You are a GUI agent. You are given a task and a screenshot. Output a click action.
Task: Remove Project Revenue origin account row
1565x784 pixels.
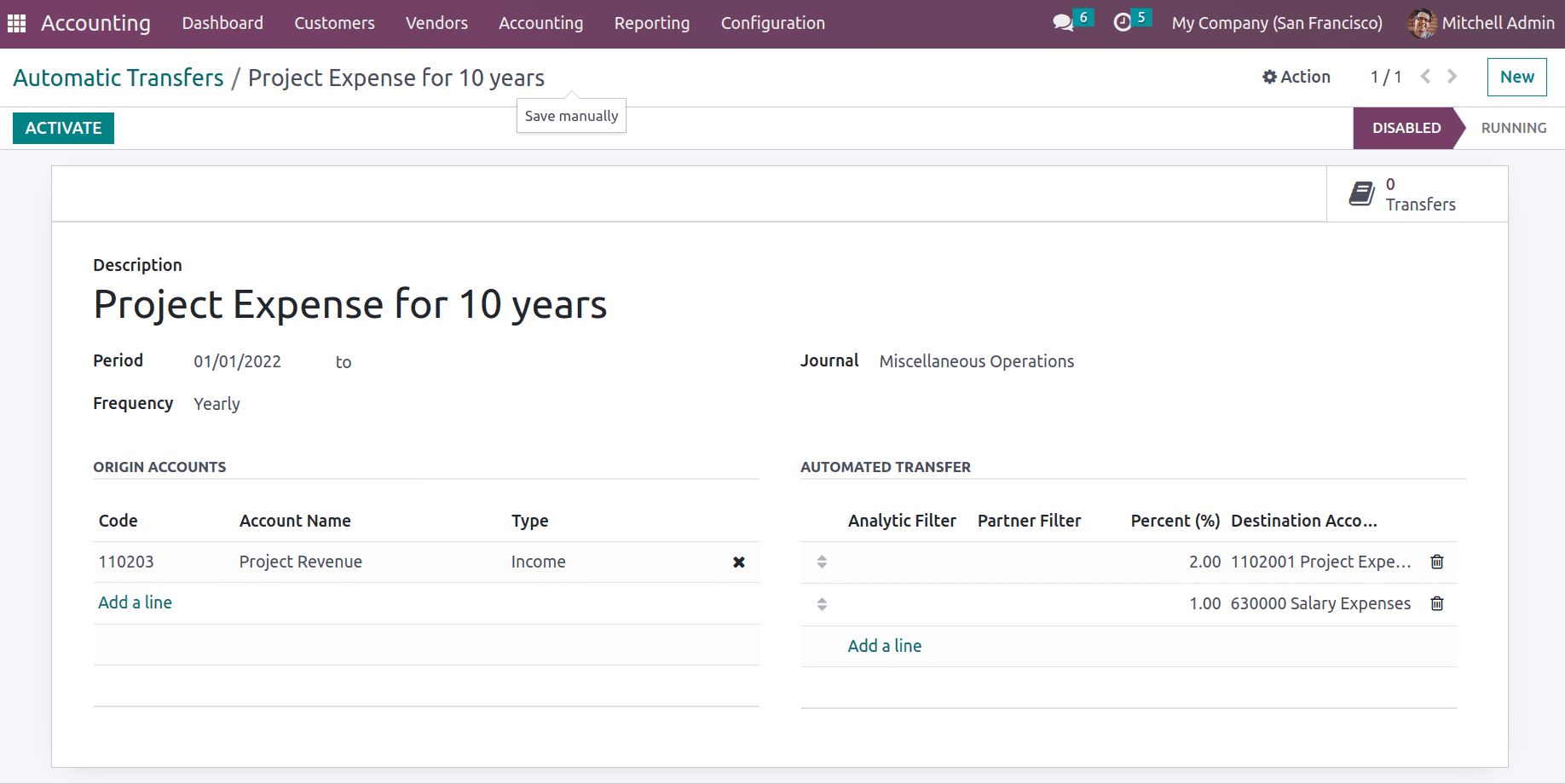pyautogui.click(x=739, y=562)
